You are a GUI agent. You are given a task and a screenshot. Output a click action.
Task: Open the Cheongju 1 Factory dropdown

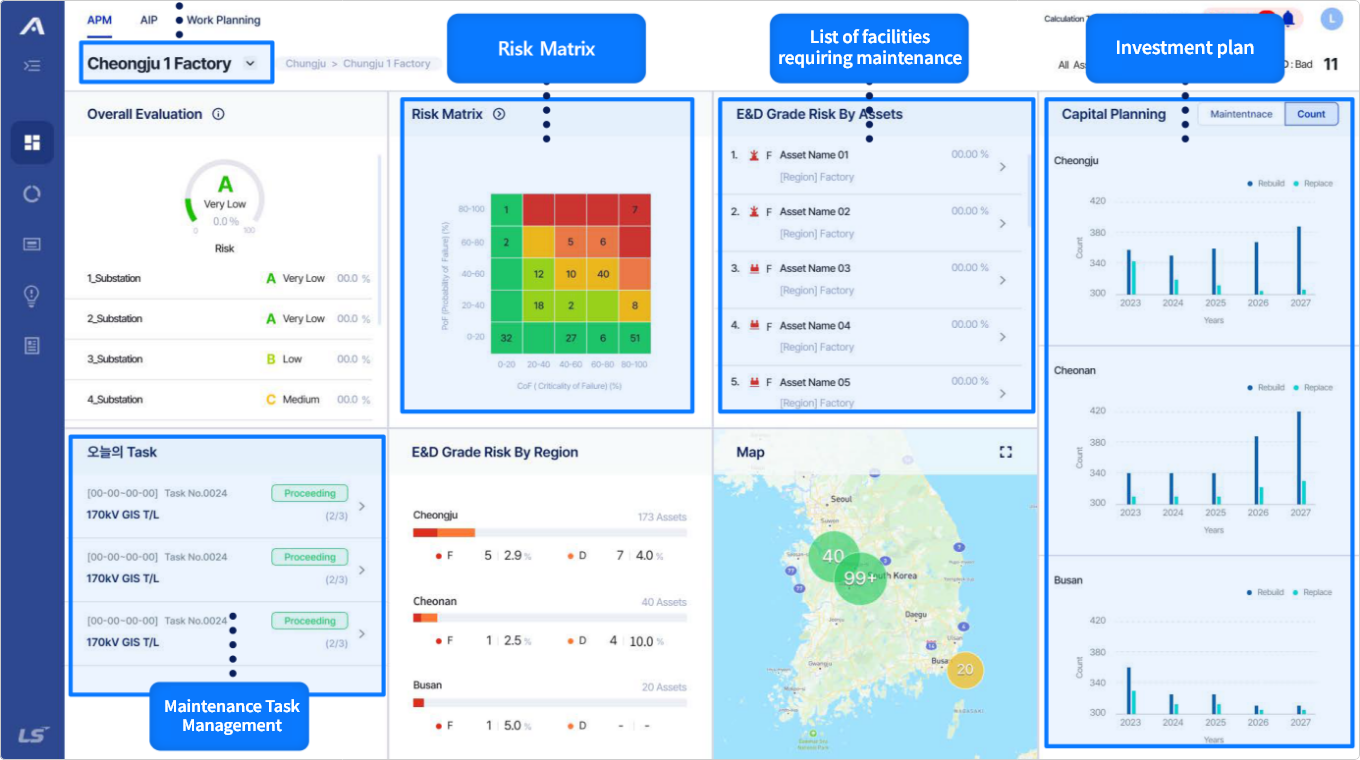click(250, 63)
